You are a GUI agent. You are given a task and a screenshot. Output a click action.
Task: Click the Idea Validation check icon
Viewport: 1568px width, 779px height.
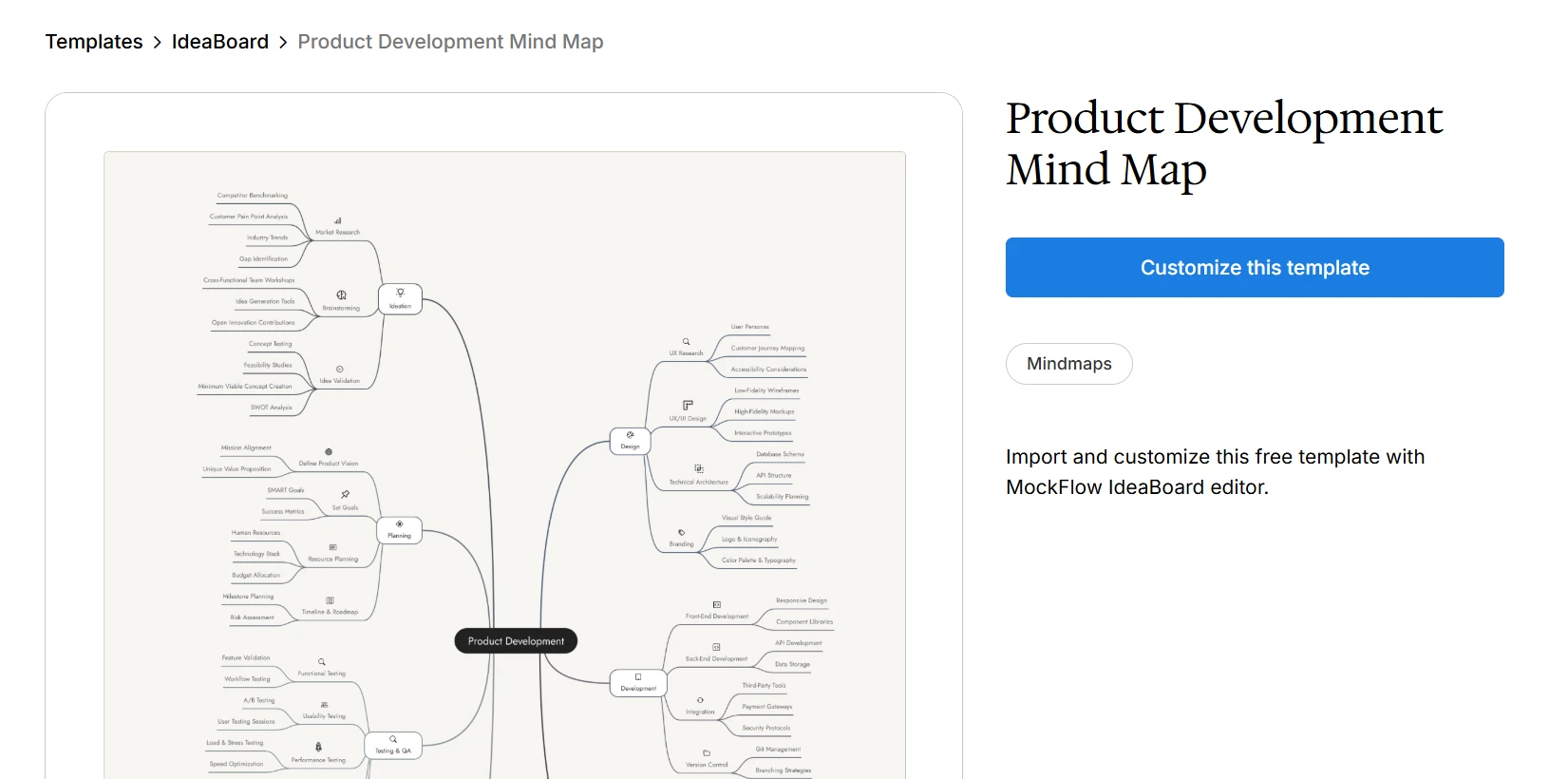[x=339, y=370]
